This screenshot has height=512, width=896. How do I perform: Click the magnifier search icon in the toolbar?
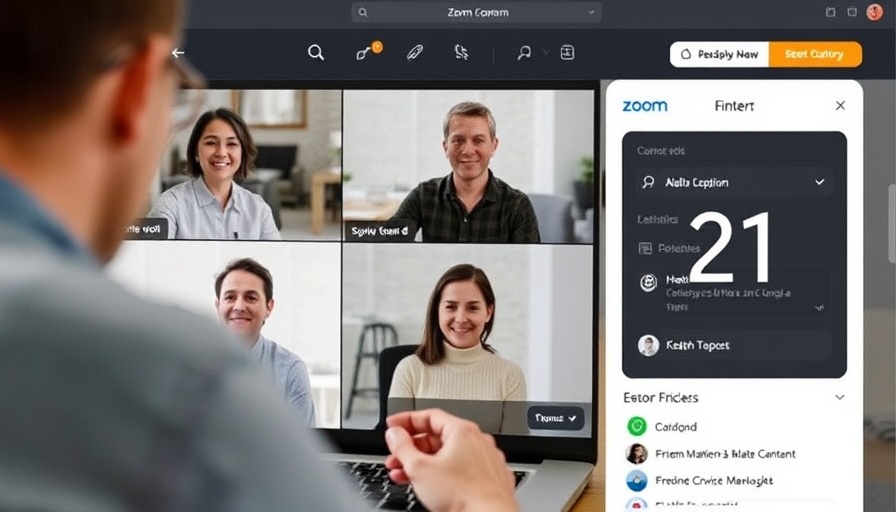pyautogui.click(x=316, y=53)
